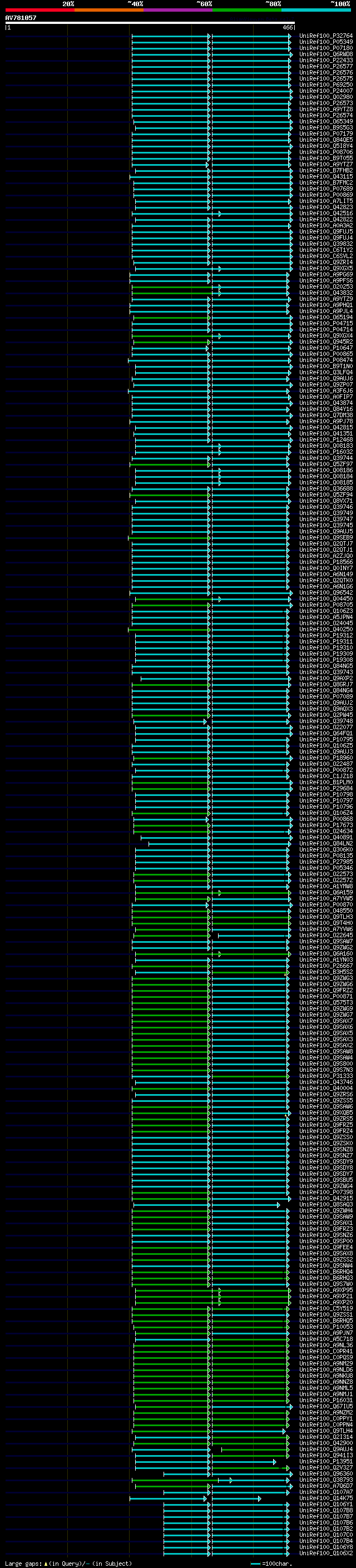Screen dimensions: 356x1568
Task: Click the cyan alignment bar for UniRef100_P32764
Action: (x=211, y=36)
